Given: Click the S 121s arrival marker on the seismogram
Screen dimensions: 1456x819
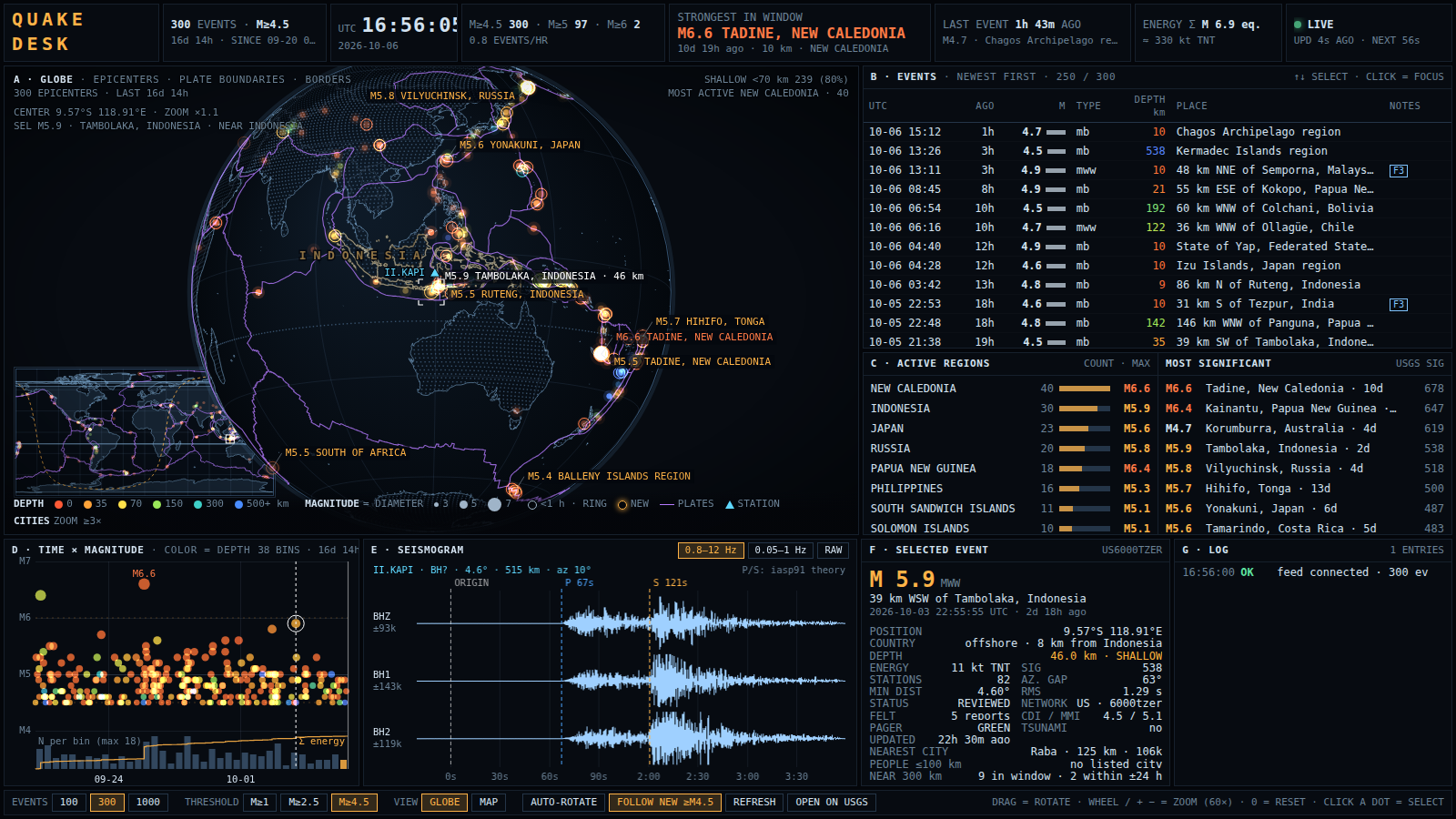Looking at the screenshot, I should tap(670, 582).
